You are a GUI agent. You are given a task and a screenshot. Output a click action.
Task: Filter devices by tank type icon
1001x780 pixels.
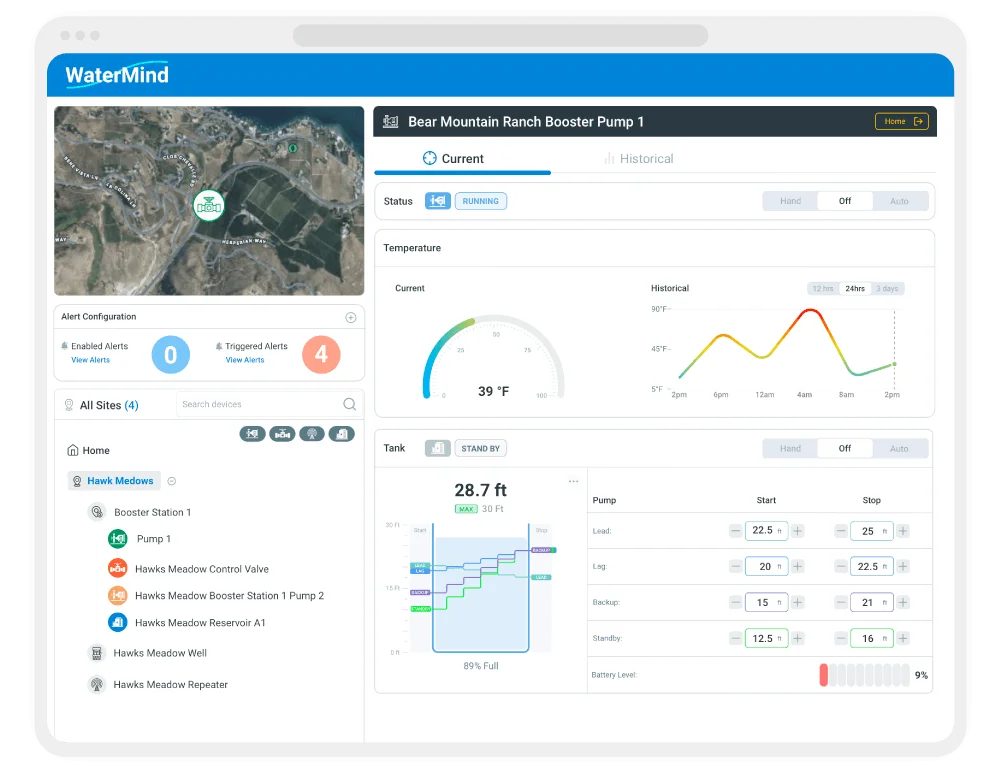click(342, 434)
